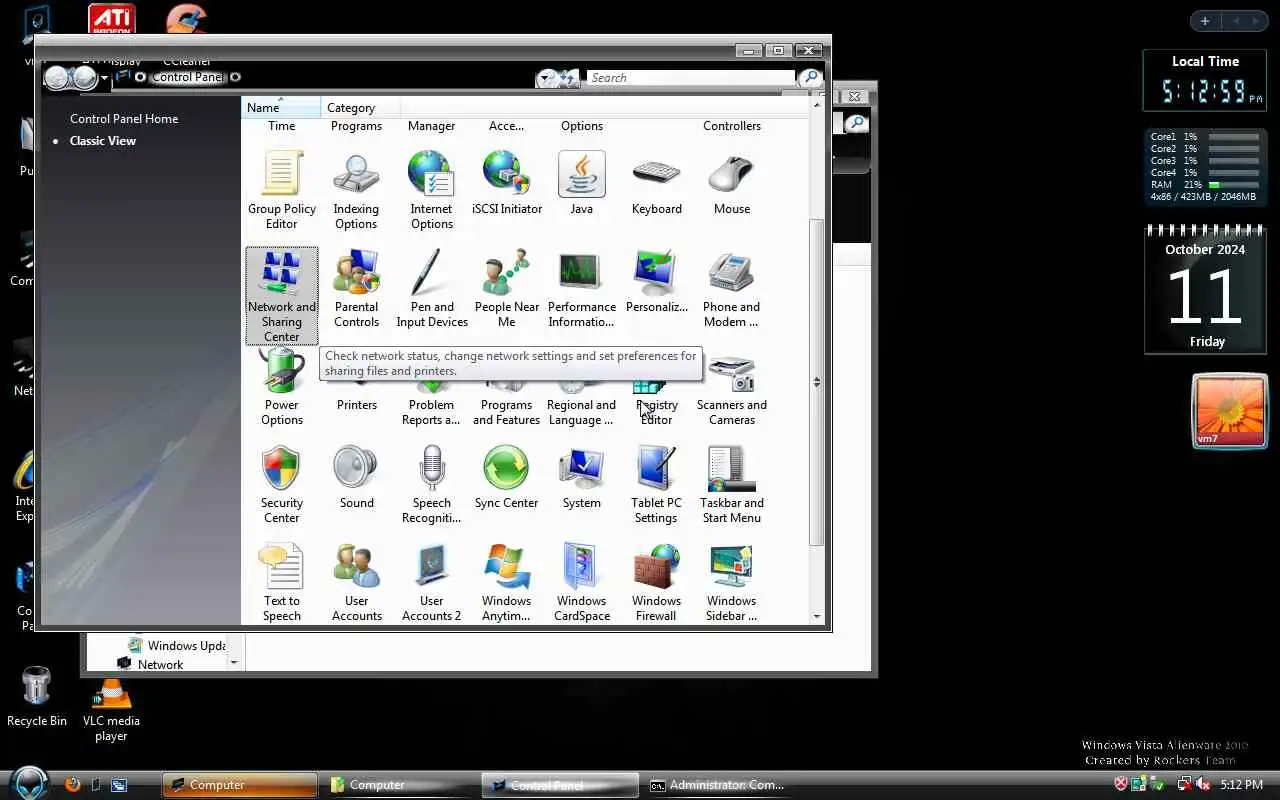
Task: Select Windows Update in background window tree
Action: pyautogui.click(x=176, y=646)
